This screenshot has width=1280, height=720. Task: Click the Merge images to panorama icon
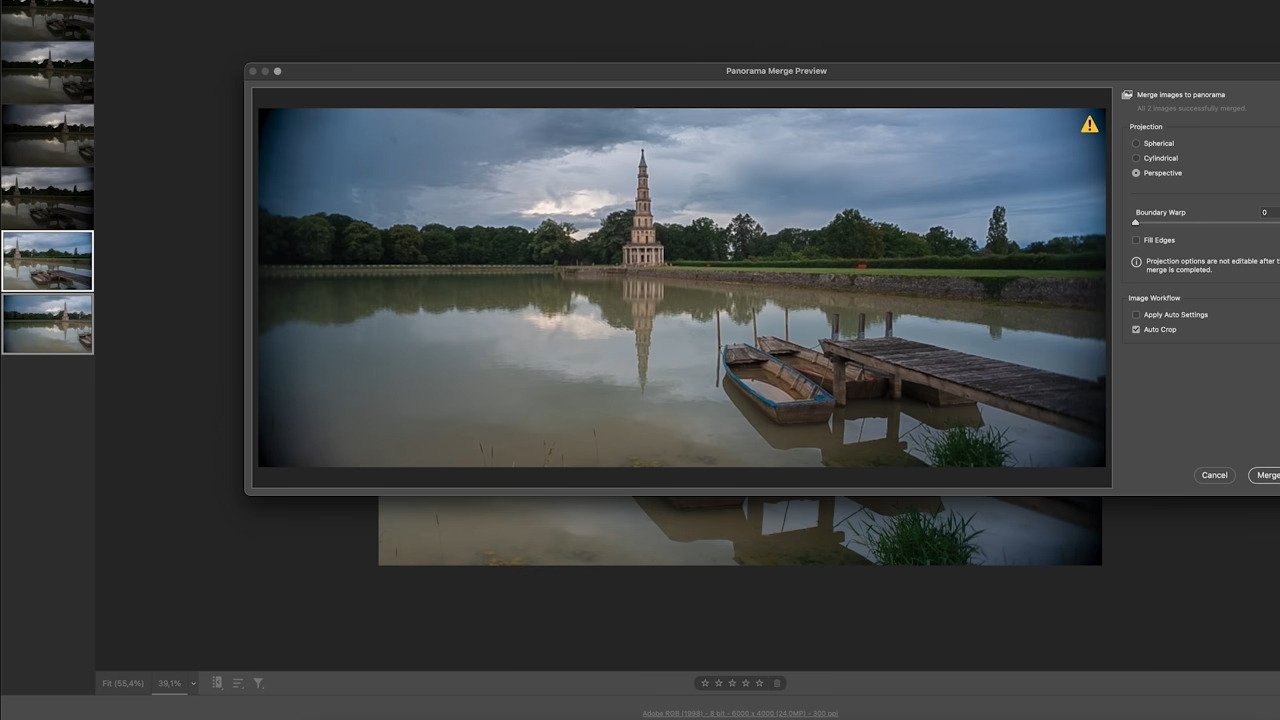click(1127, 95)
